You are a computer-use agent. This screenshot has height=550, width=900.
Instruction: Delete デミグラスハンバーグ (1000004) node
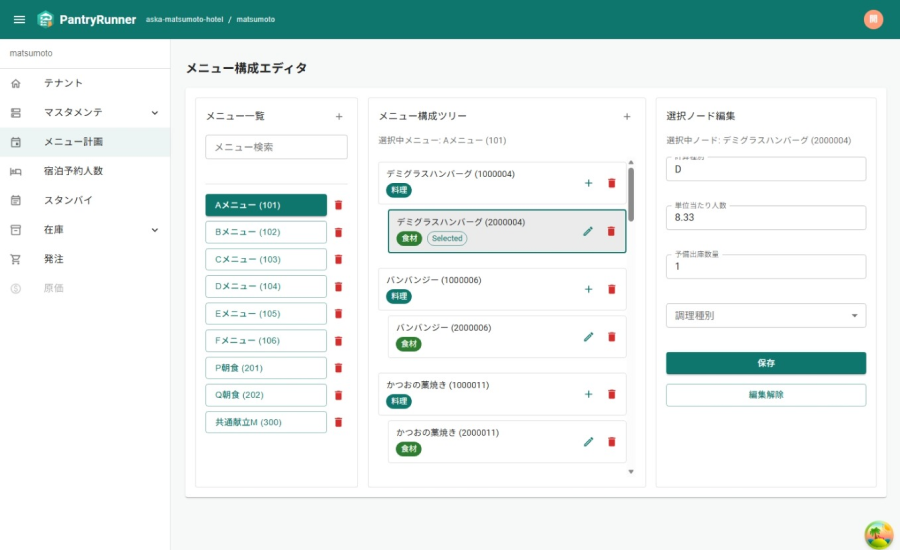pyautogui.click(x=612, y=183)
